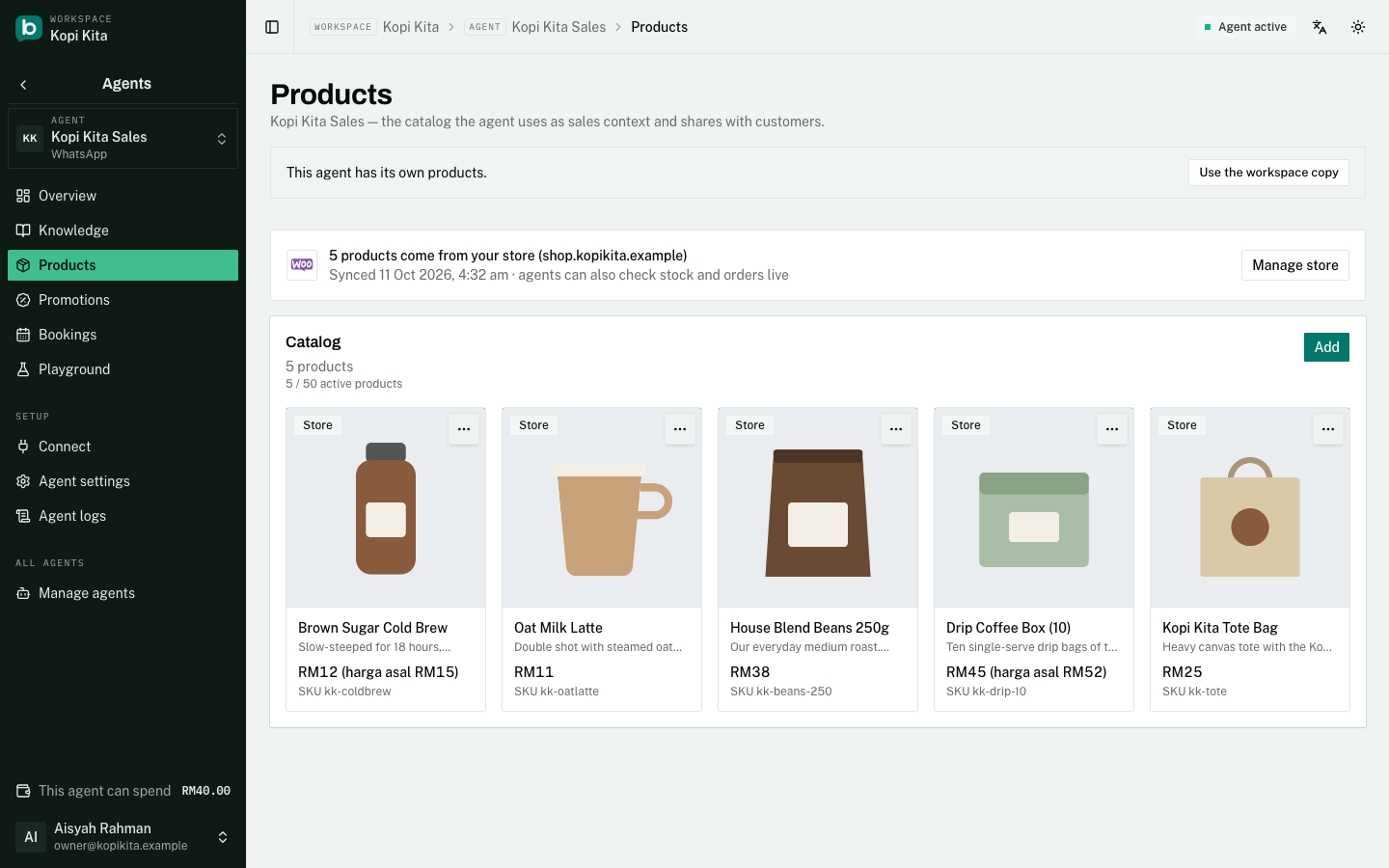Open options menu for Kopi Kita Tote Bag
Viewport: 1389px width, 868px height.
[x=1328, y=429]
